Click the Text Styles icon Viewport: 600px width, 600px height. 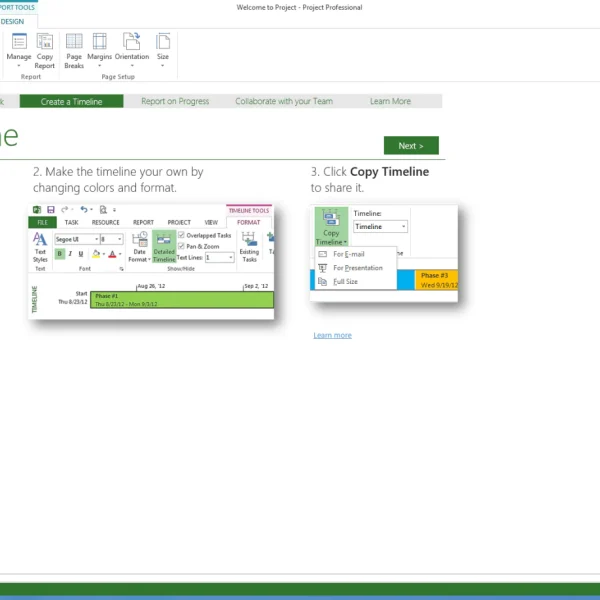click(x=40, y=240)
